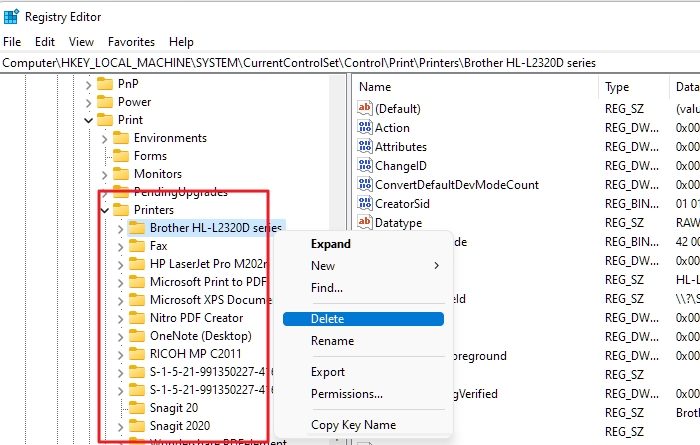Screen dimensions: 700x445
Task: Expand the Snagit 2020 chevron
Action: (x=121, y=427)
